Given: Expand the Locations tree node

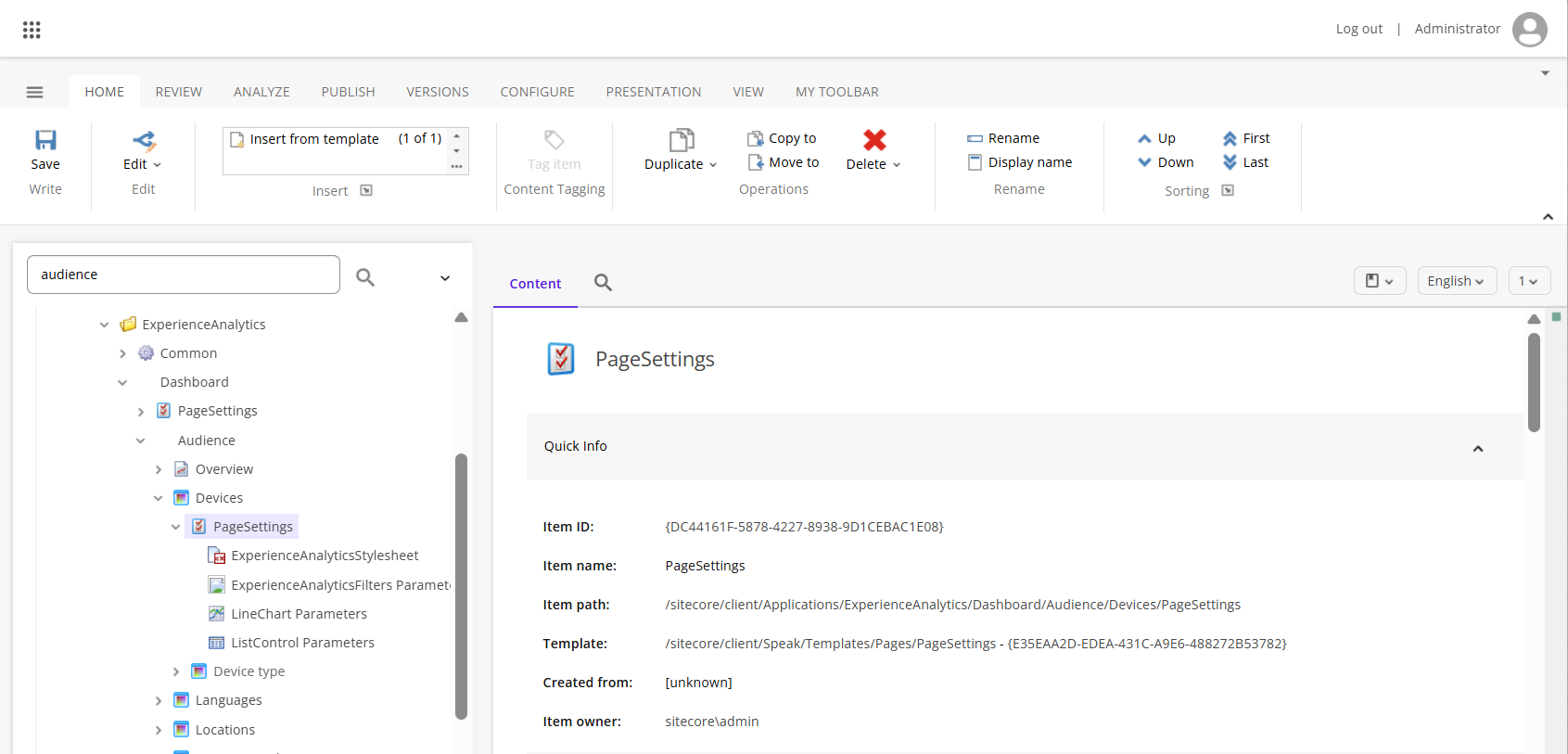Looking at the screenshot, I should tap(158, 730).
